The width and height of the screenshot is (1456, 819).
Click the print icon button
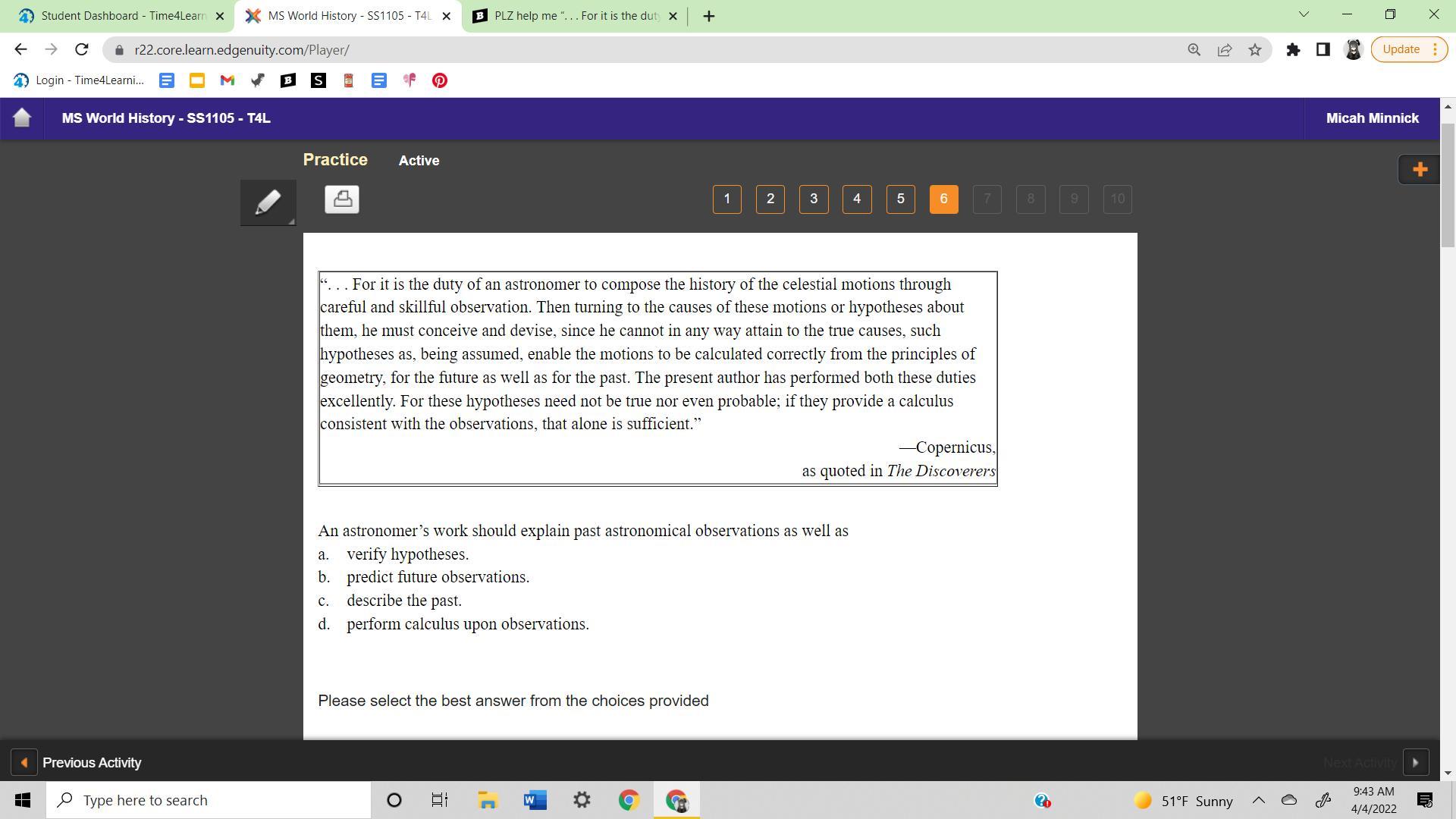(x=342, y=199)
